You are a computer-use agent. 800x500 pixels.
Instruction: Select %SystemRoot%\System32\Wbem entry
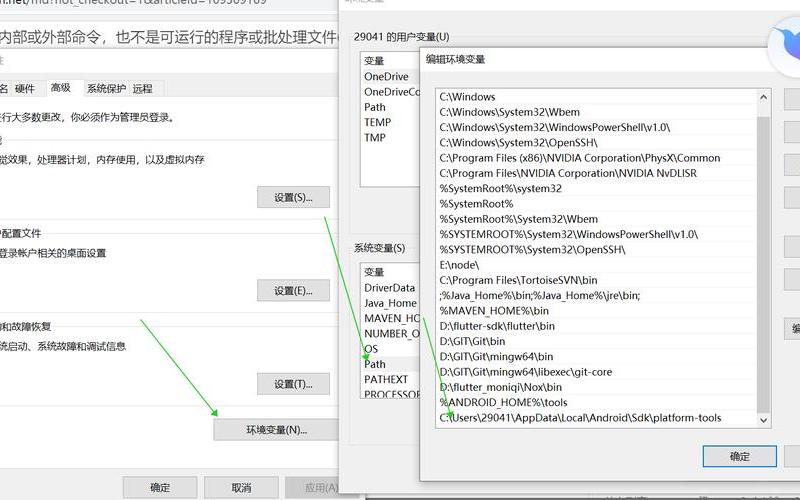[x=597, y=219]
